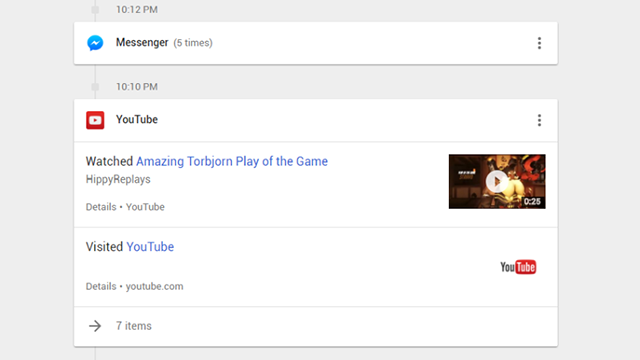Image resolution: width=640 pixels, height=360 pixels.
Task: Open Details under the watched video entry
Action: 101,207
